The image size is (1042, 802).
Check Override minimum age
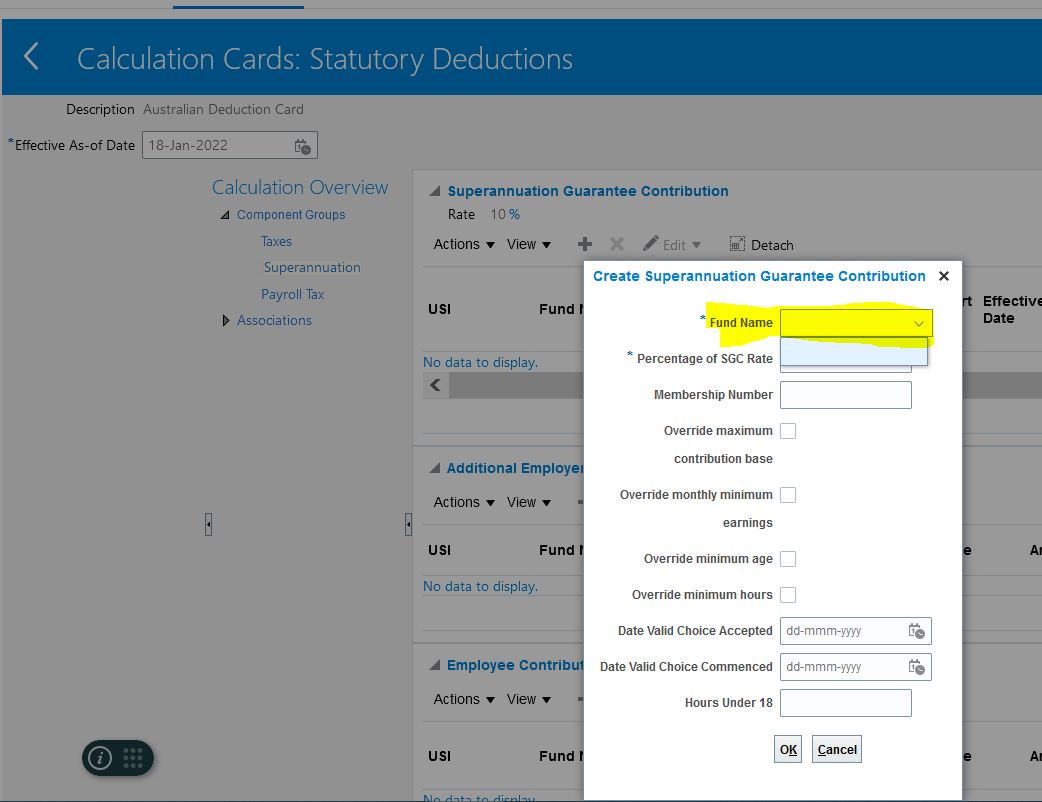coord(788,558)
